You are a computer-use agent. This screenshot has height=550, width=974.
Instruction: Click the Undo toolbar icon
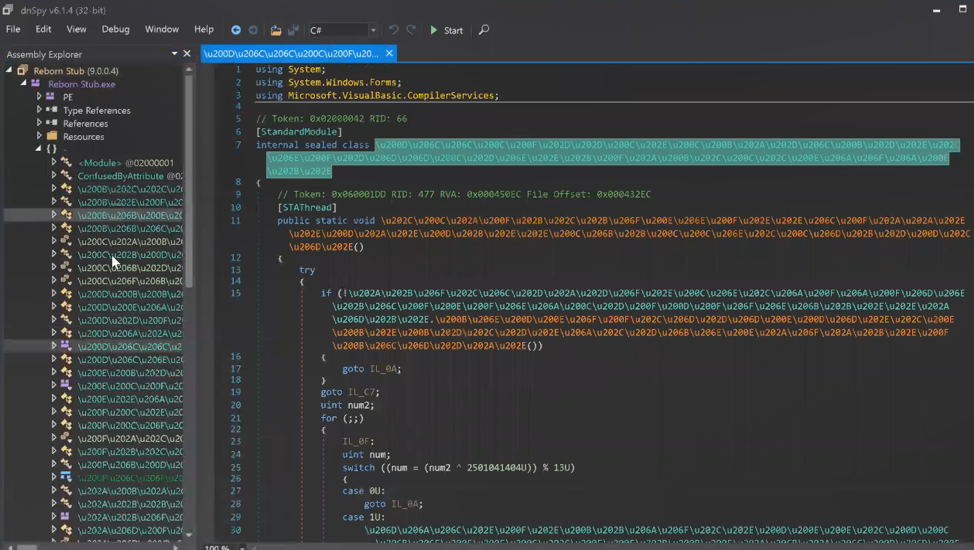click(393, 30)
